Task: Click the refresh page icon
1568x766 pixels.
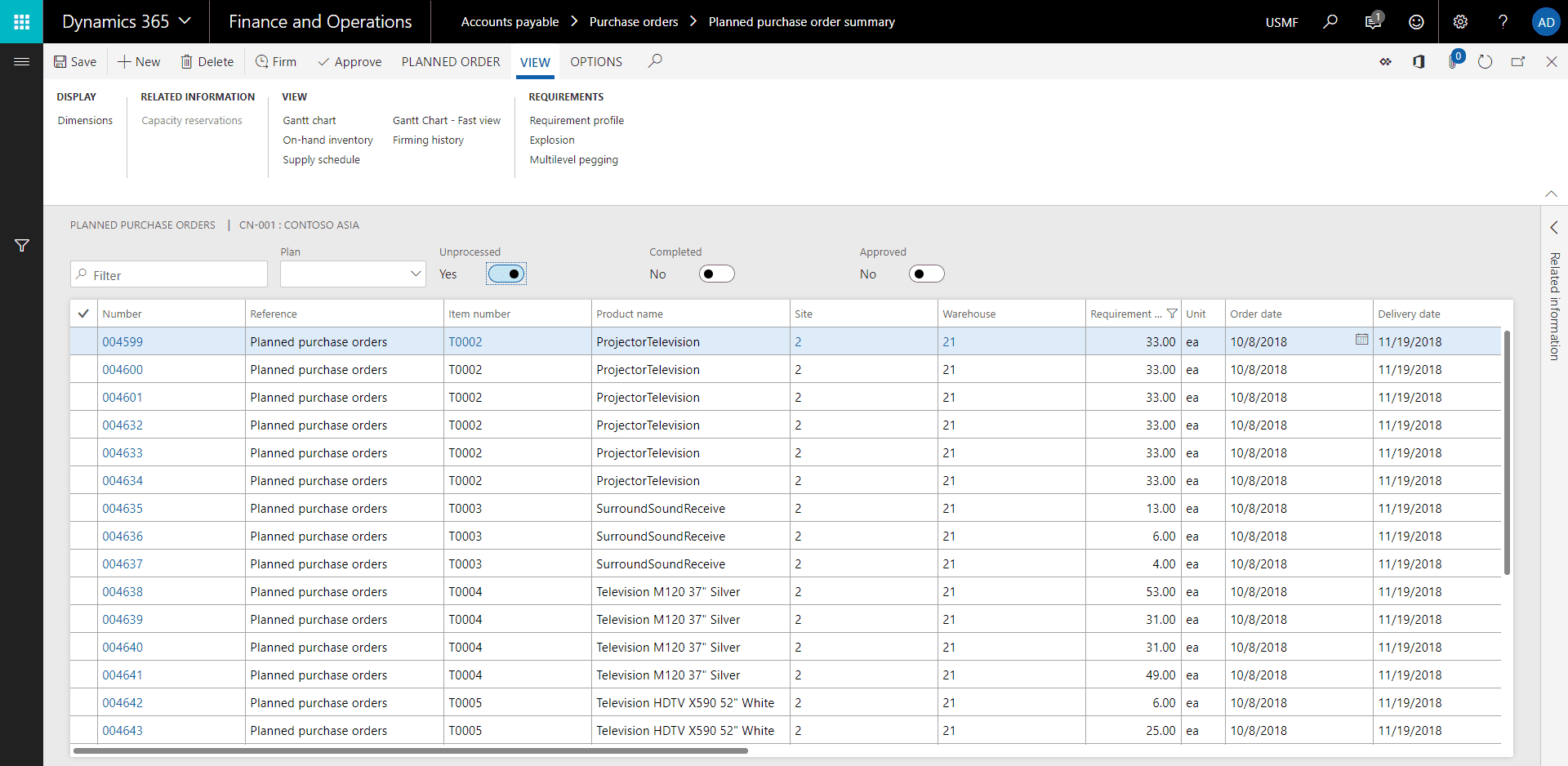Action: pos(1485,62)
